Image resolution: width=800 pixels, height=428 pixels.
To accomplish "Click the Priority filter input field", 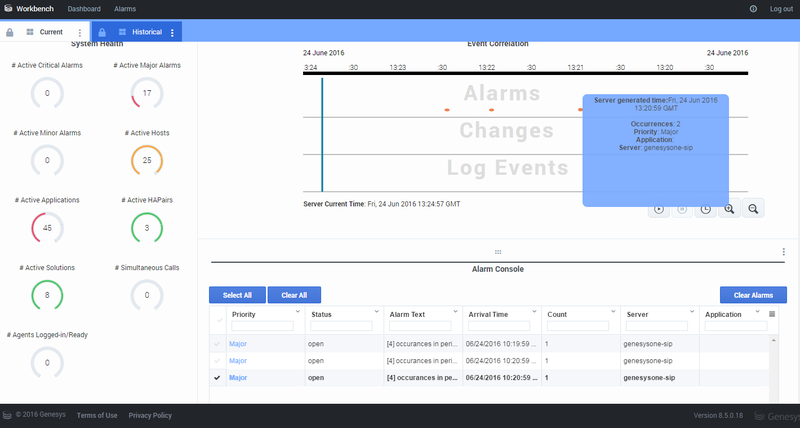I will tap(263, 326).
